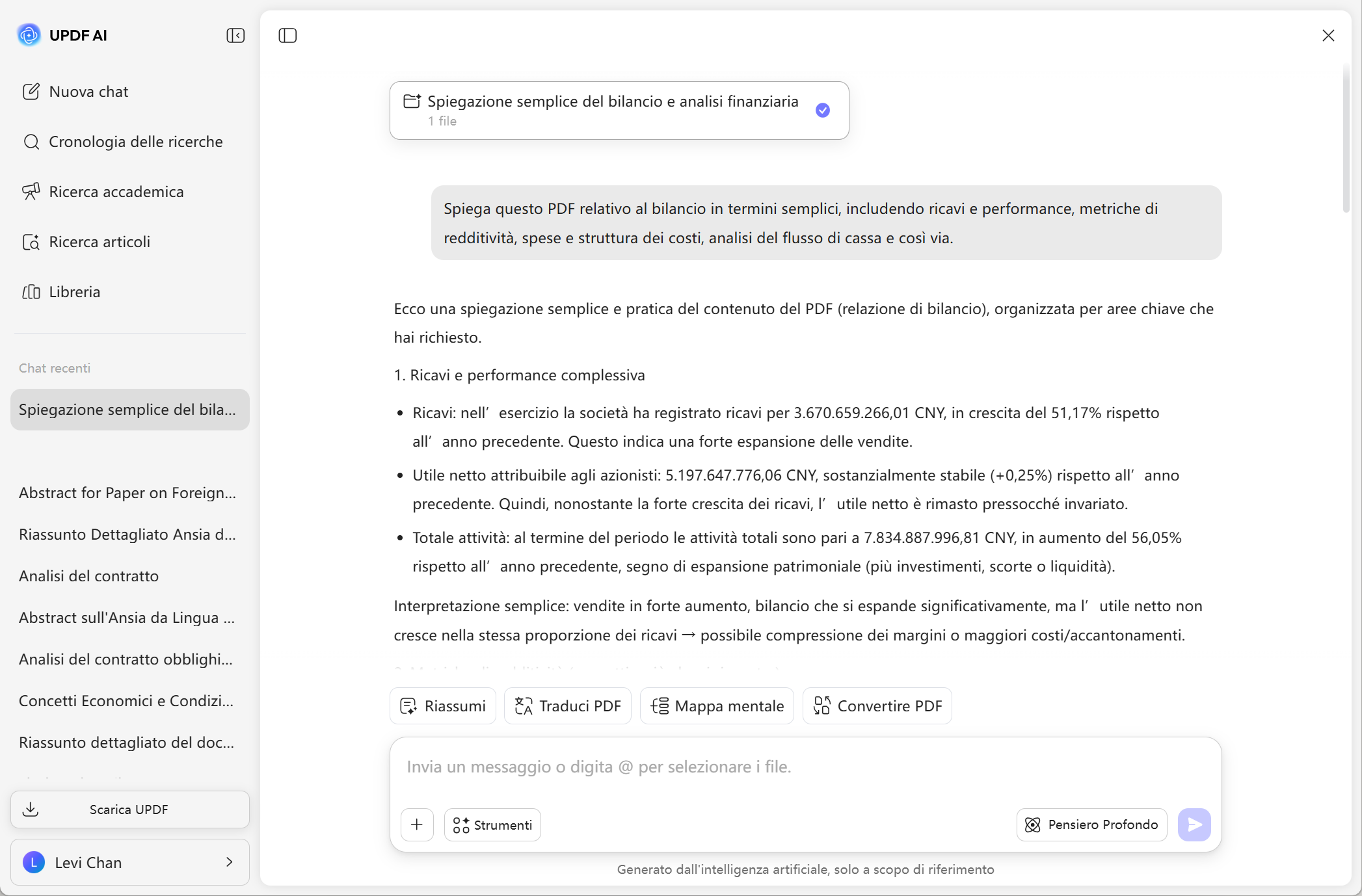Send the message with the arrow icon

[1194, 824]
